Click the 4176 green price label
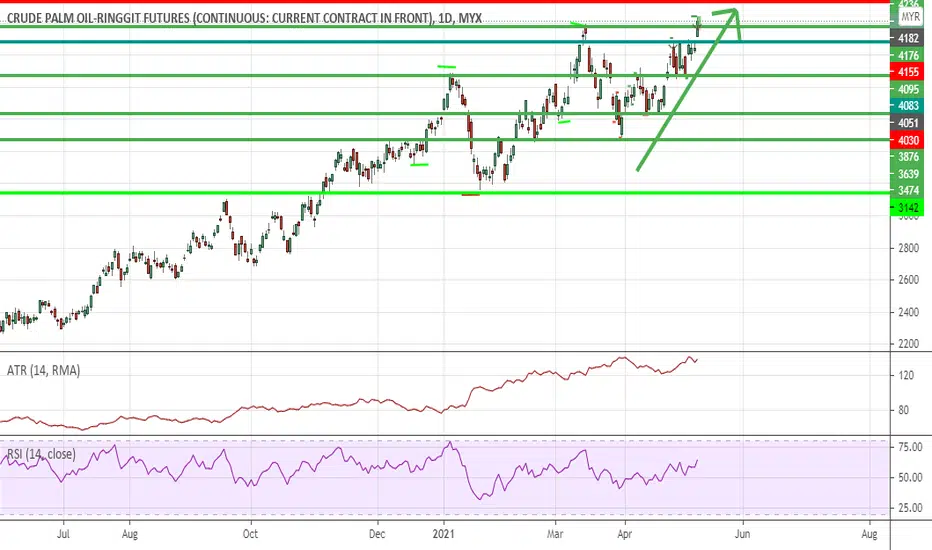Viewport: 932px width, 550px height. 908,55
